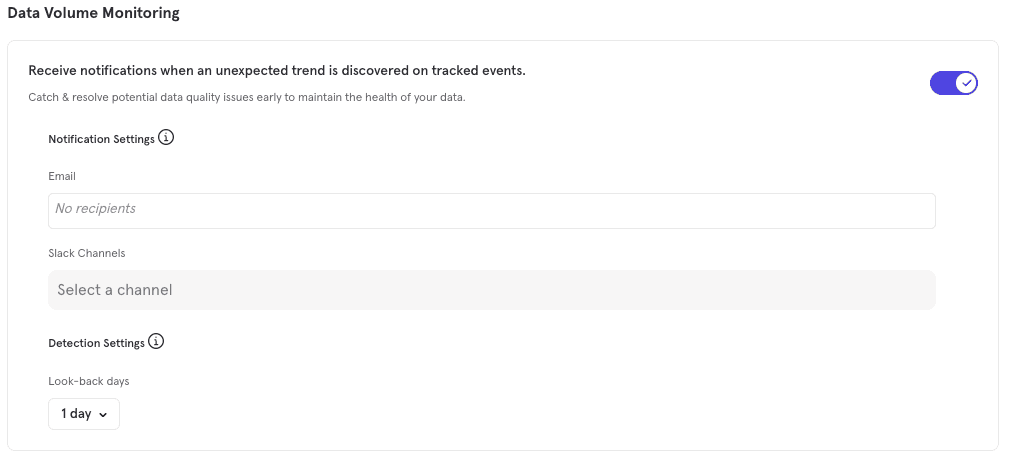Click the purple track of the toggle switch

point(941,83)
